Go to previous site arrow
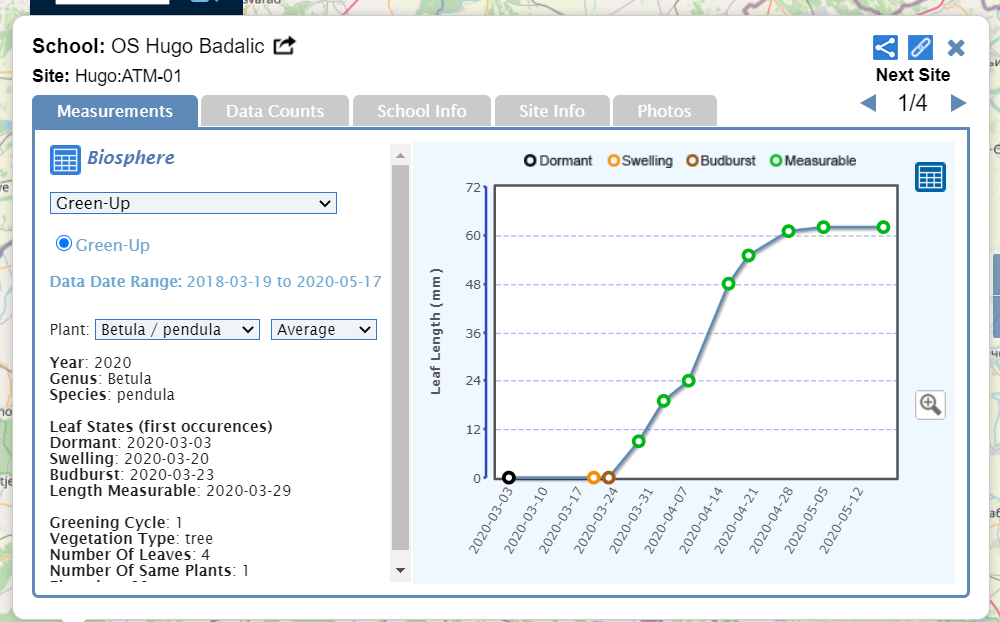1000x622 pixels. (868, 103)
